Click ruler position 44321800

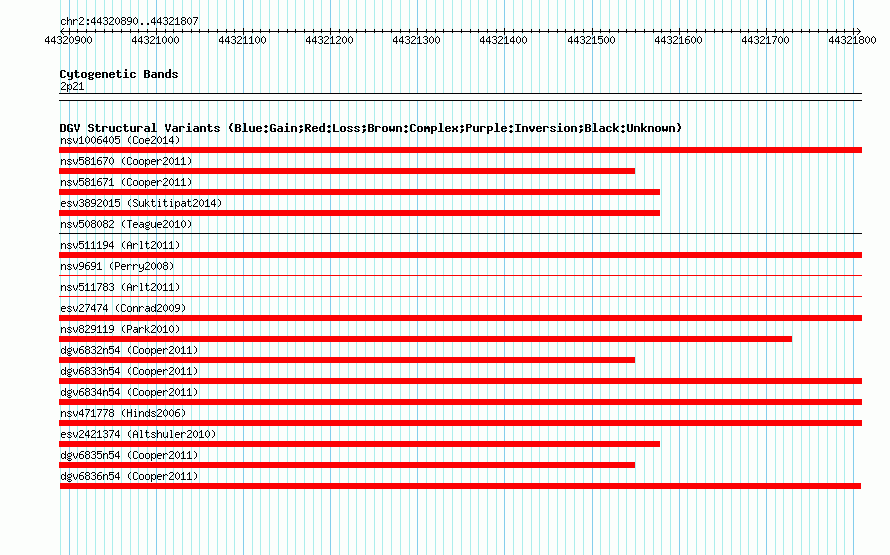[x=852, y=40]
